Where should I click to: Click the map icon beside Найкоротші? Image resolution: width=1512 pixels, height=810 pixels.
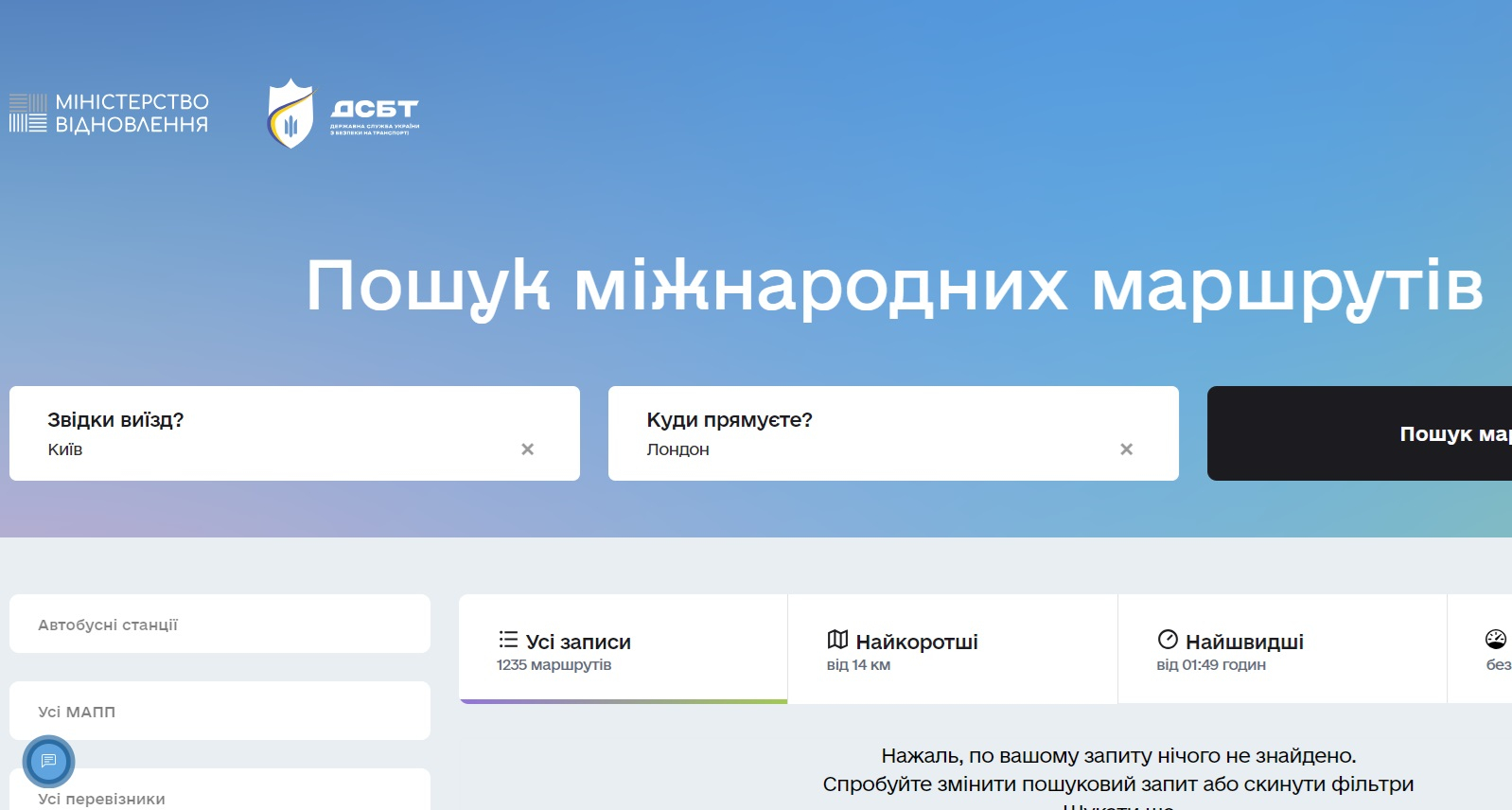pos(837,640)
